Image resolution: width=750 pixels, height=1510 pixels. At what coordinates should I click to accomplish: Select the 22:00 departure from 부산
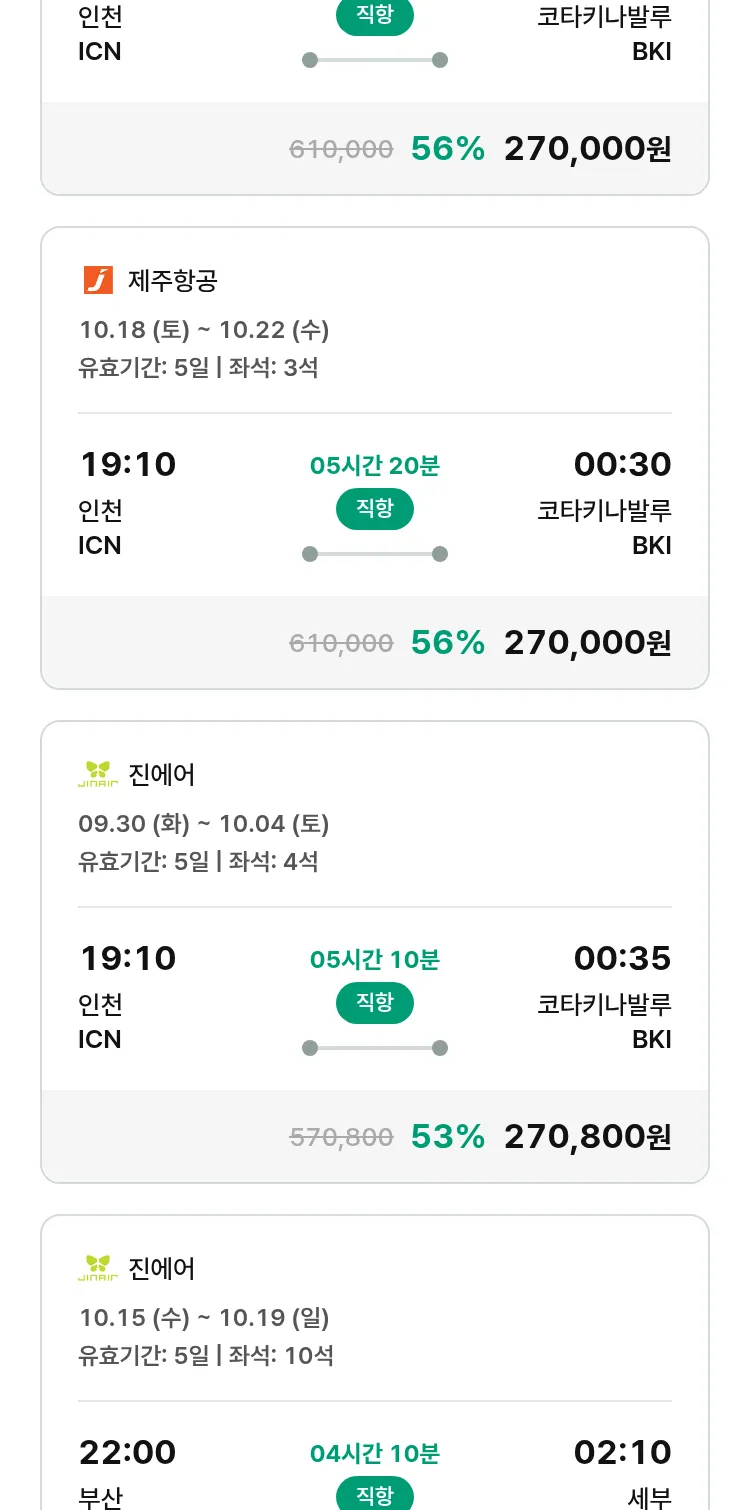click(x=128, y=1452)
